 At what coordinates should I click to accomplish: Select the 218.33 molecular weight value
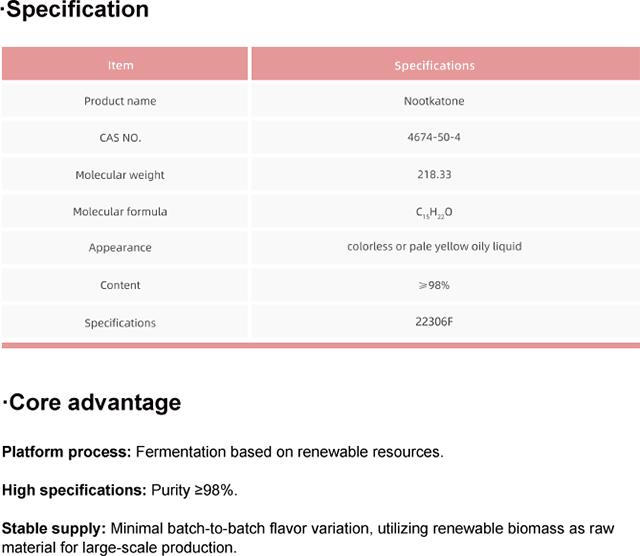point(434,175)
